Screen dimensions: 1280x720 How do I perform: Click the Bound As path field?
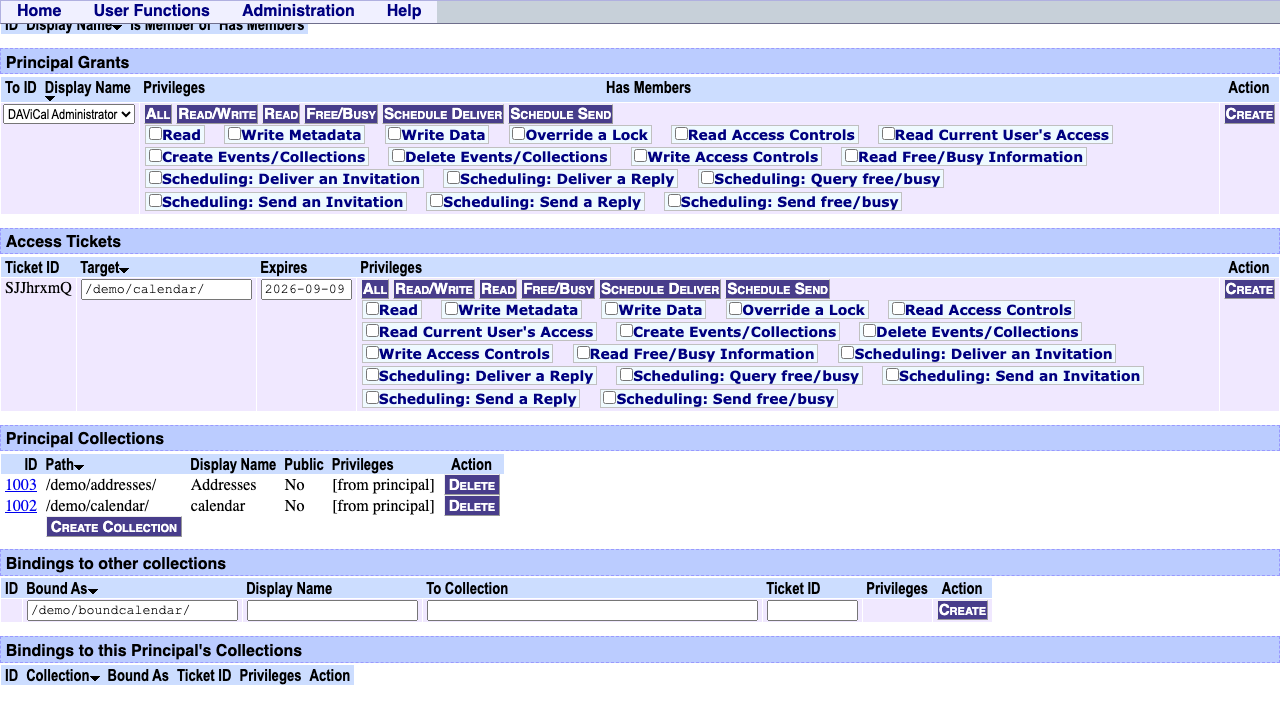coord(132,610)
